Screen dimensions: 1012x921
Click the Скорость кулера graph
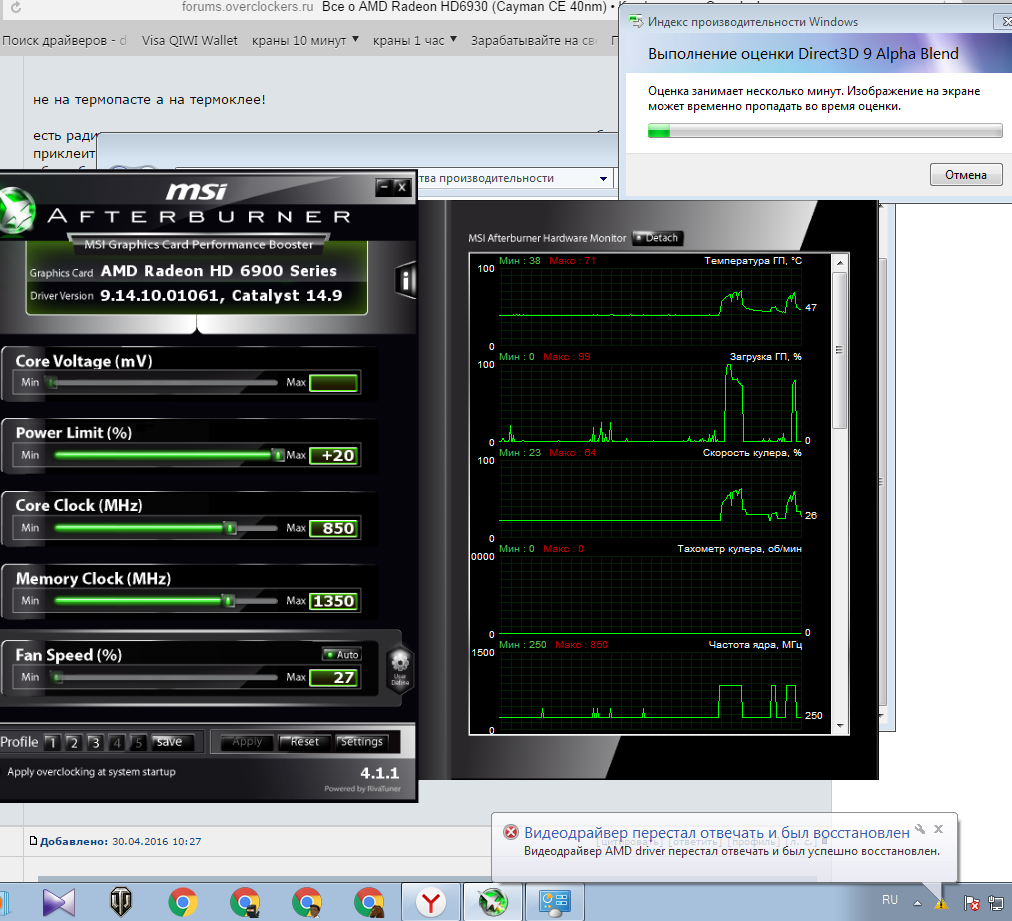click(649, 499)
